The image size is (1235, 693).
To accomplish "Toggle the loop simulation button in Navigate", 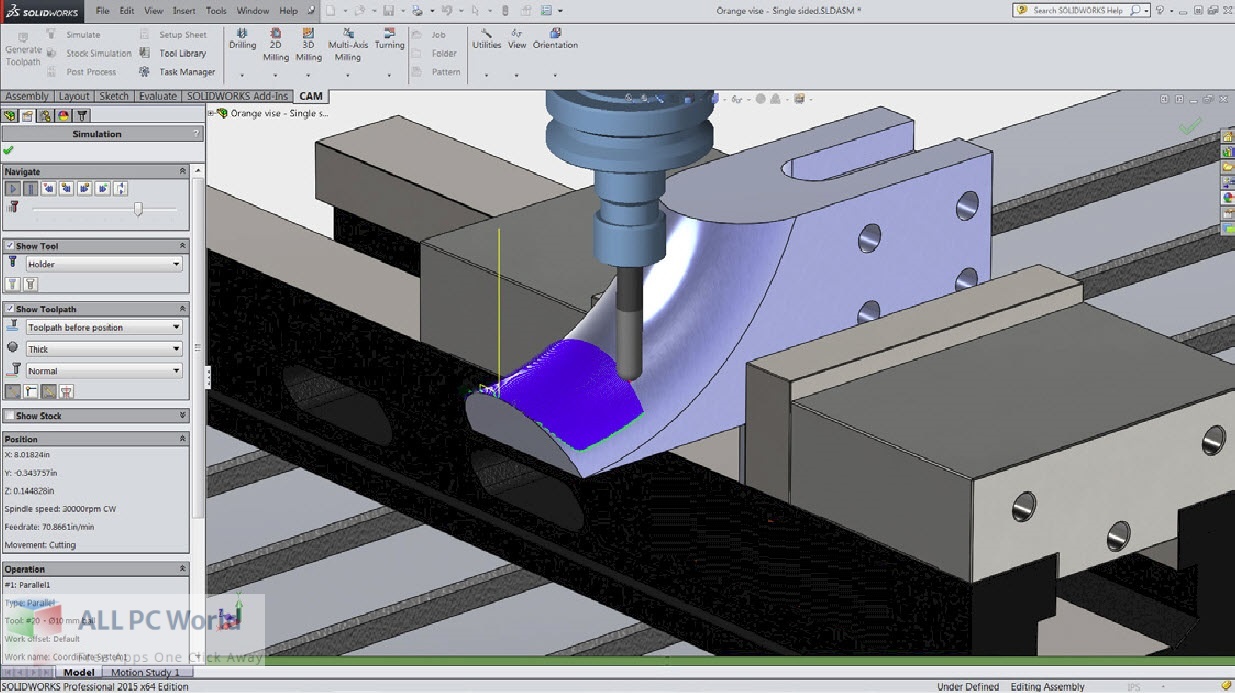I will point(120,188).
